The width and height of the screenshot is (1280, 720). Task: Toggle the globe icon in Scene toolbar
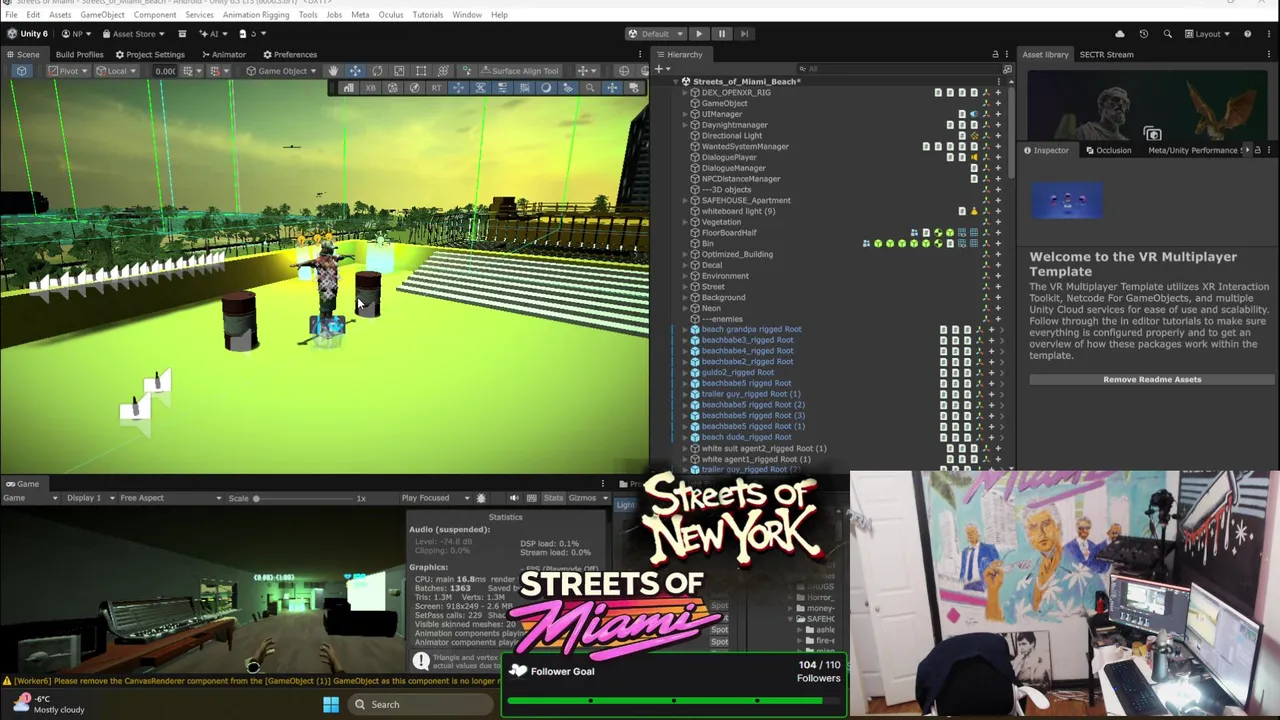tap(623, 71)
